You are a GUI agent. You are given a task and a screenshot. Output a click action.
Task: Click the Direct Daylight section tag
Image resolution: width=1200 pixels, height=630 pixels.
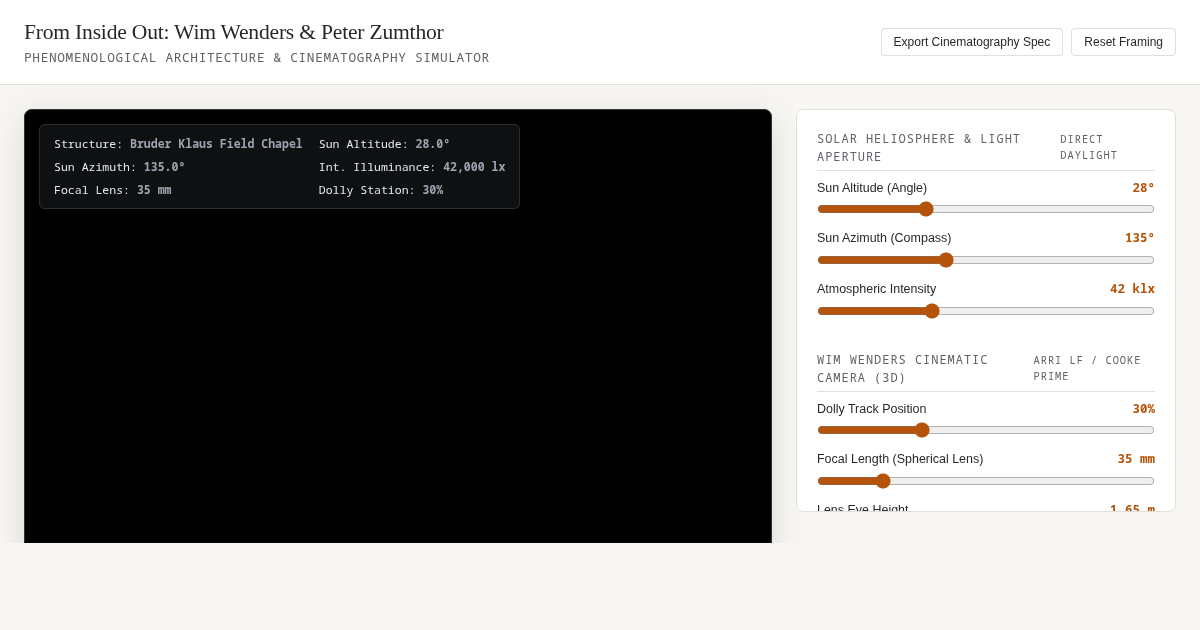(1089, 148)
